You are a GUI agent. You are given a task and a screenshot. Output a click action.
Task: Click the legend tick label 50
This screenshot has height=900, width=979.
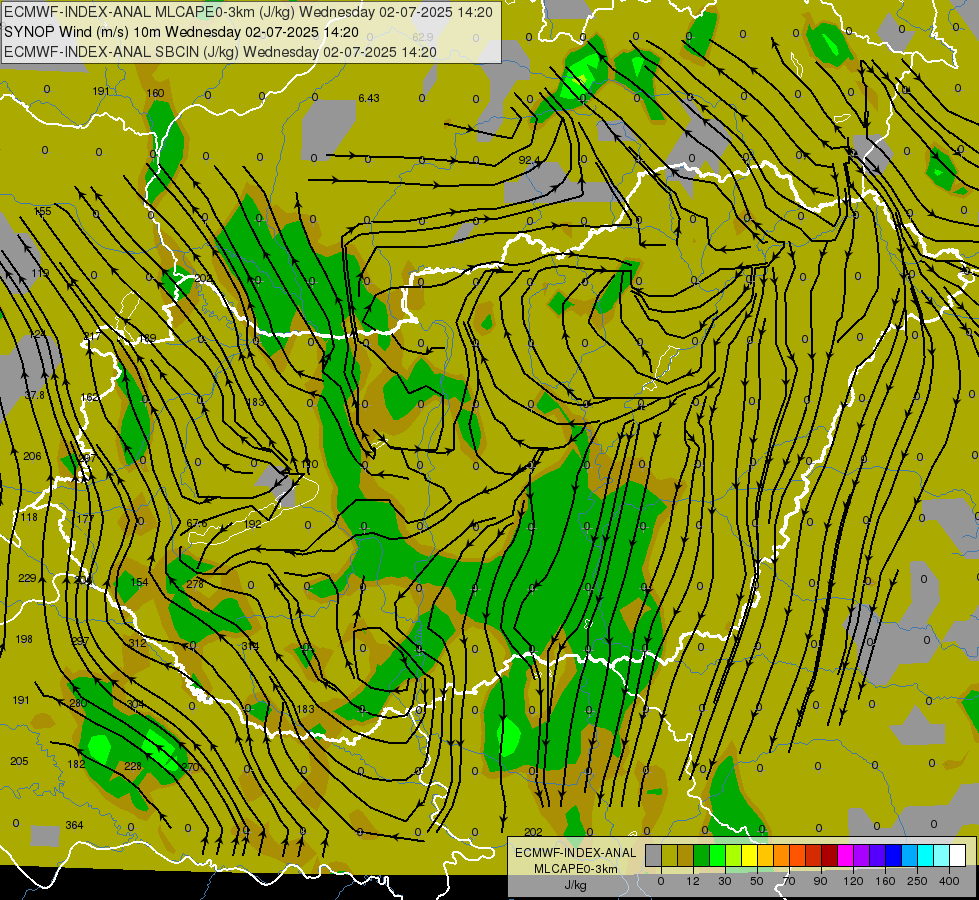[757, 881]
